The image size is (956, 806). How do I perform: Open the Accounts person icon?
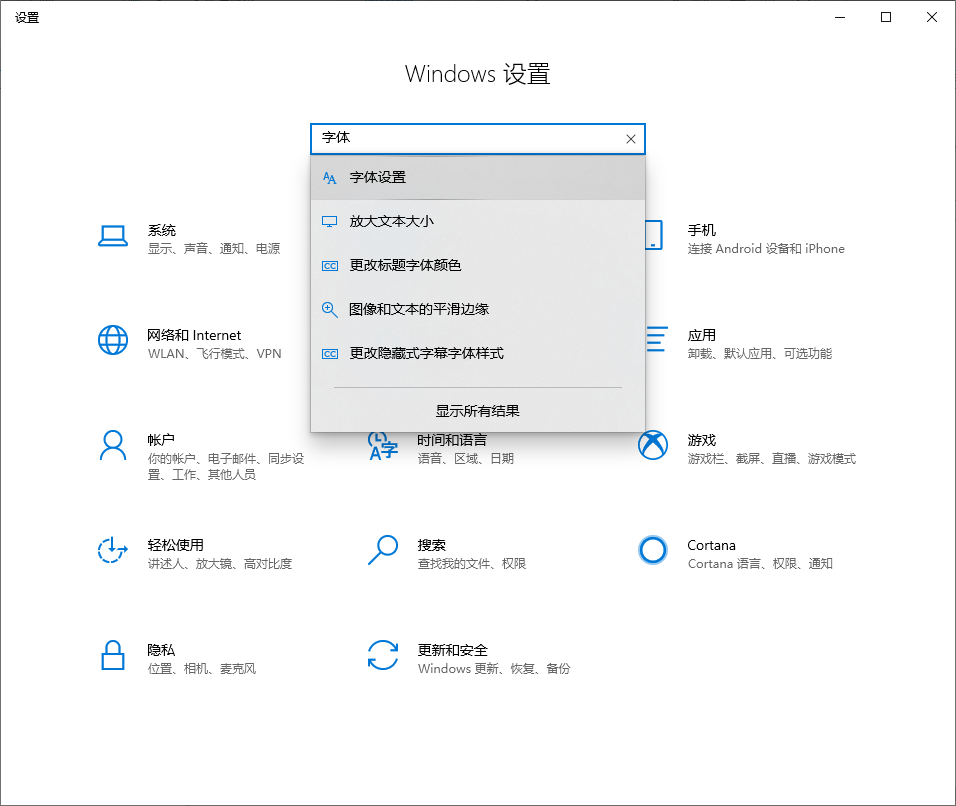113,446
